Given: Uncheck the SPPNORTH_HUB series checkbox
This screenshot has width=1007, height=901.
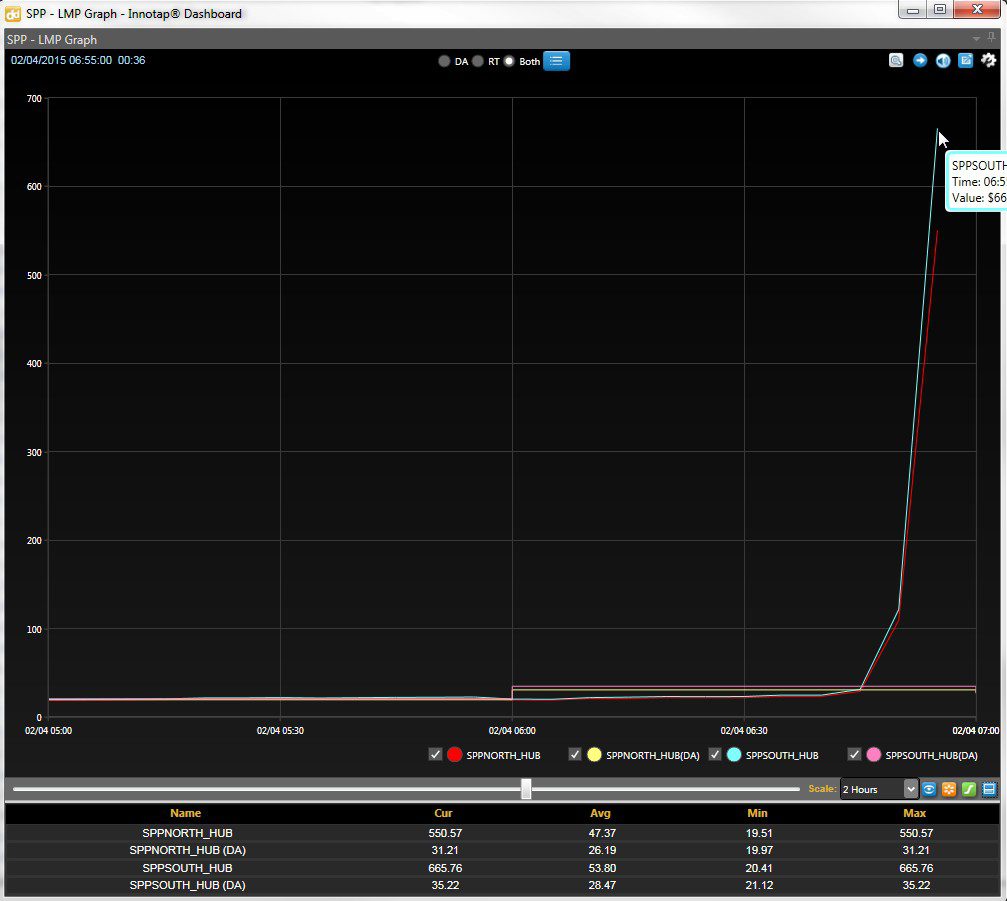Looking at the screenshot, I should click(x=435, y=755).
